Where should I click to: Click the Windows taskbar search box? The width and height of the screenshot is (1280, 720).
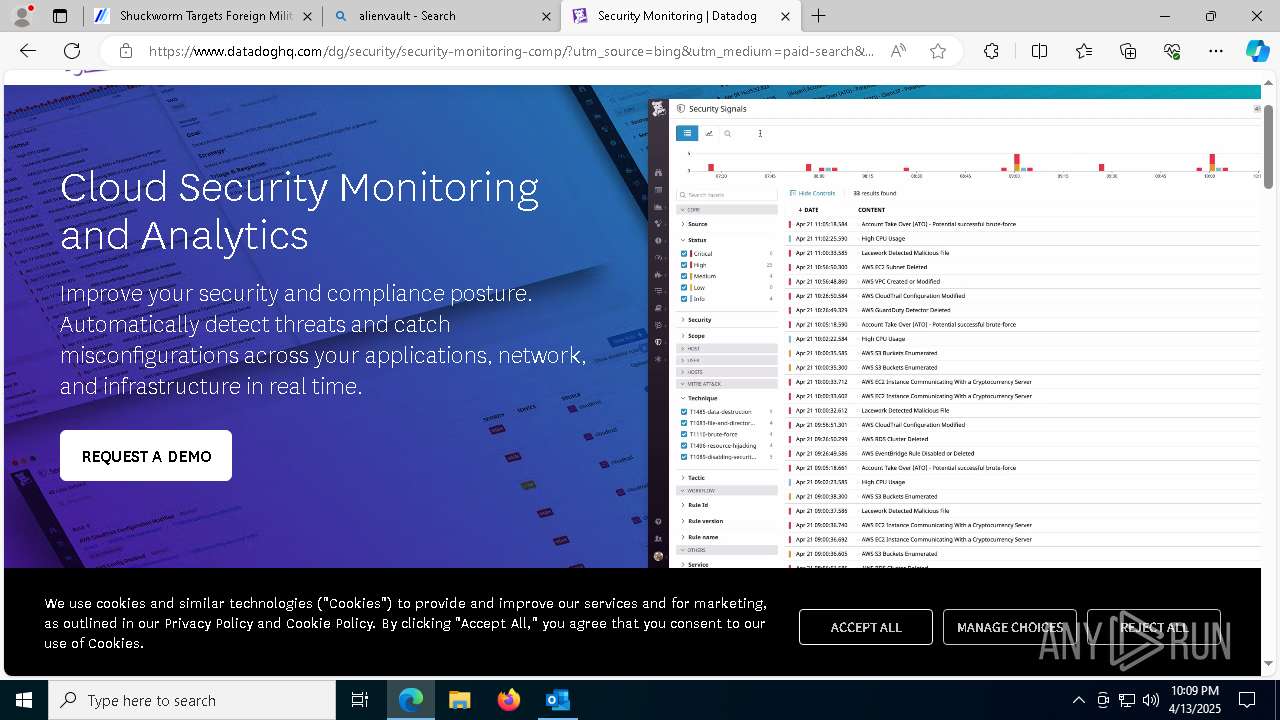pos(192,700)
